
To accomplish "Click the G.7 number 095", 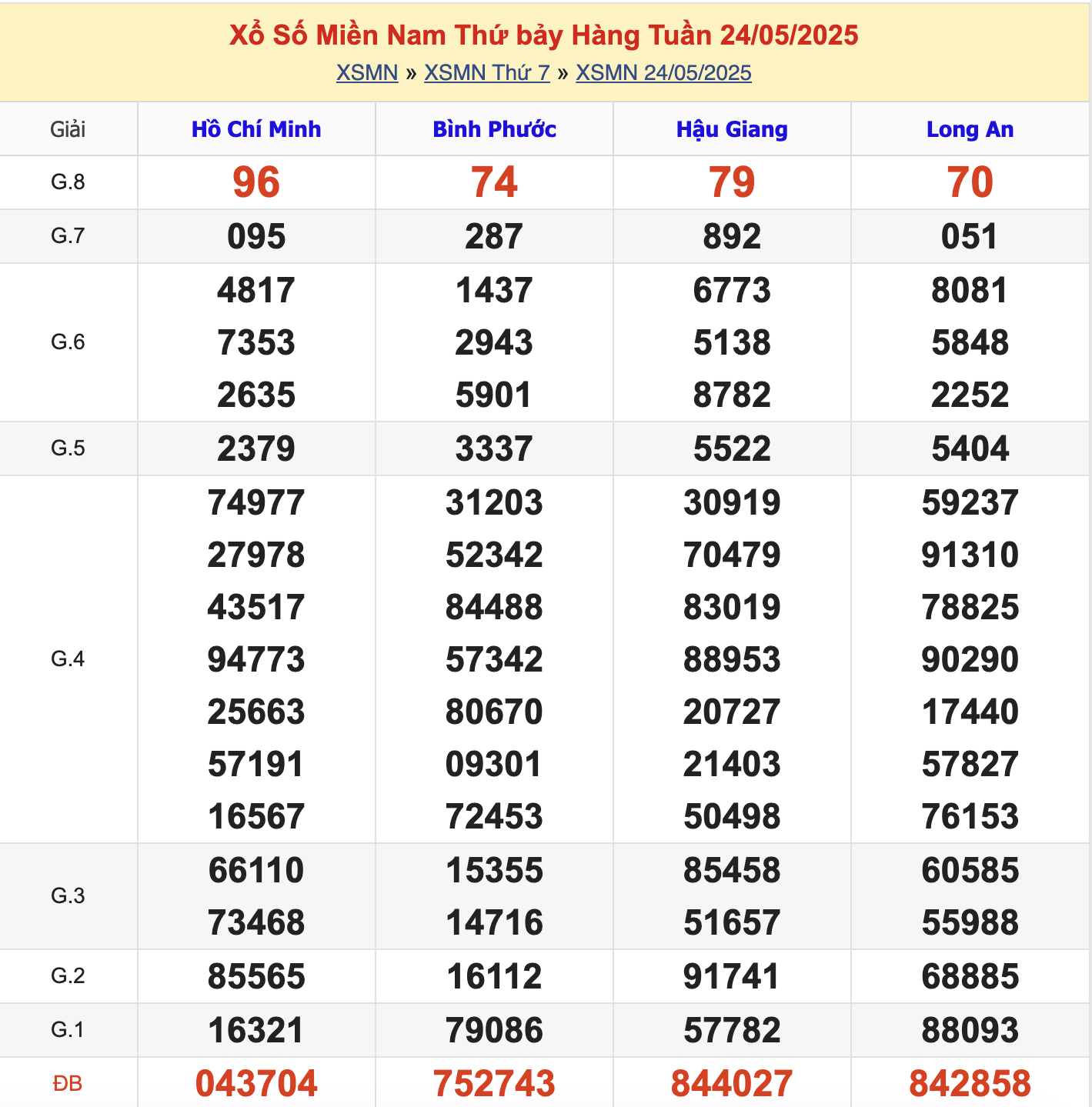I will click(x=256, y=236).
